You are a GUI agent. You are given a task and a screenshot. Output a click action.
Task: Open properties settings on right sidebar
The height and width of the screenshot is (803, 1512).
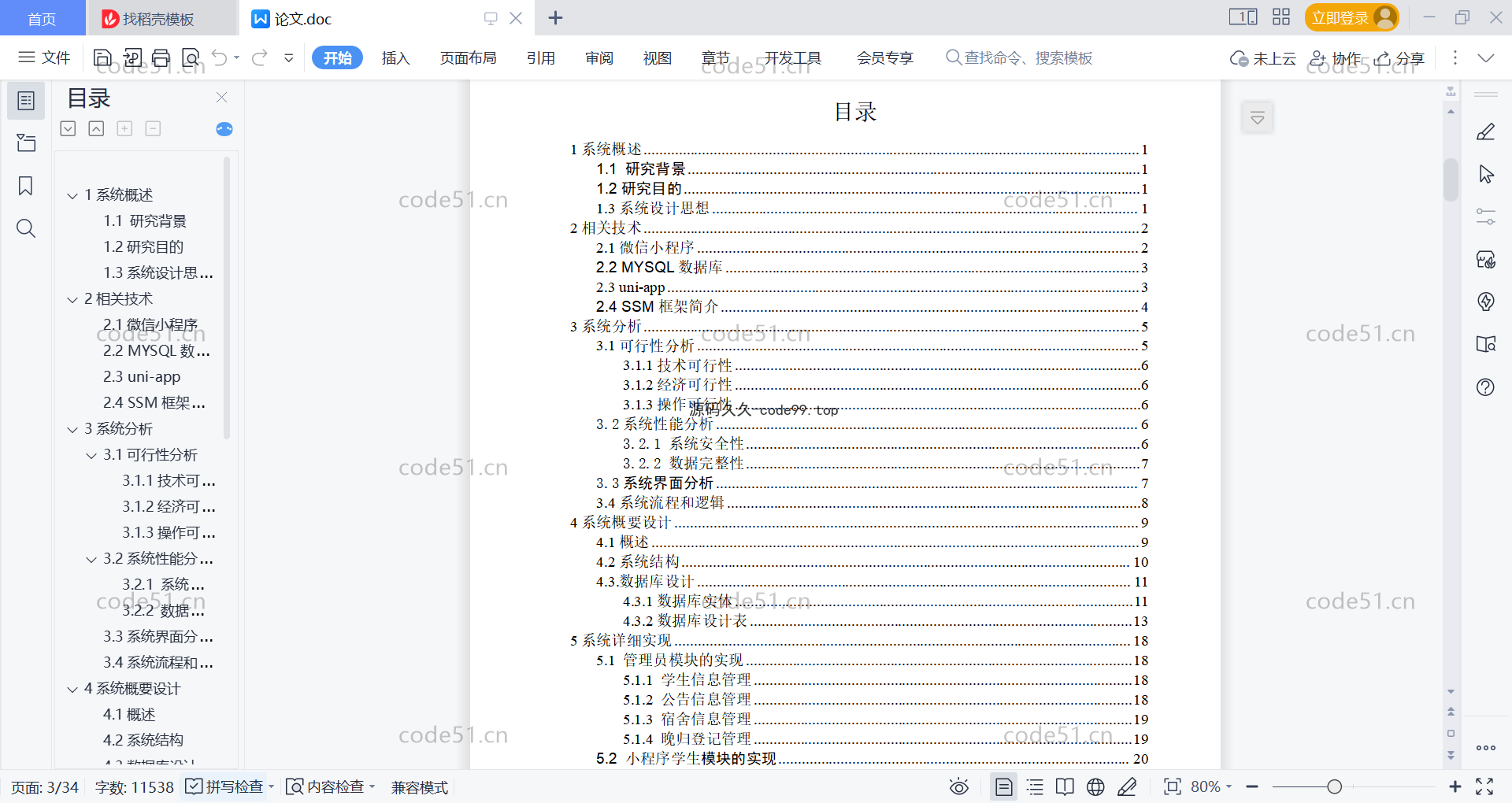(1486, 216)
